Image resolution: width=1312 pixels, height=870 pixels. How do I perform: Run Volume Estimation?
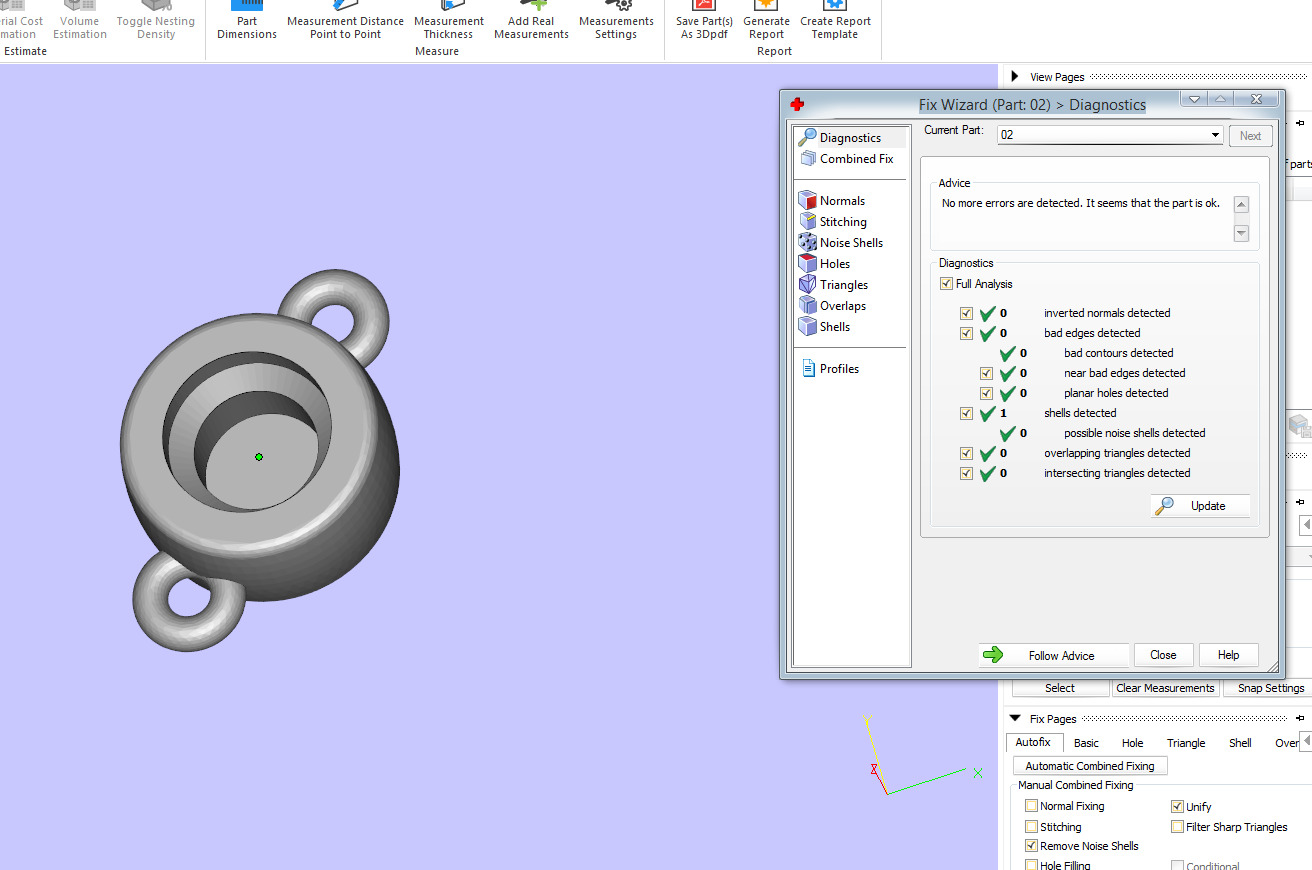click(80, 21)
